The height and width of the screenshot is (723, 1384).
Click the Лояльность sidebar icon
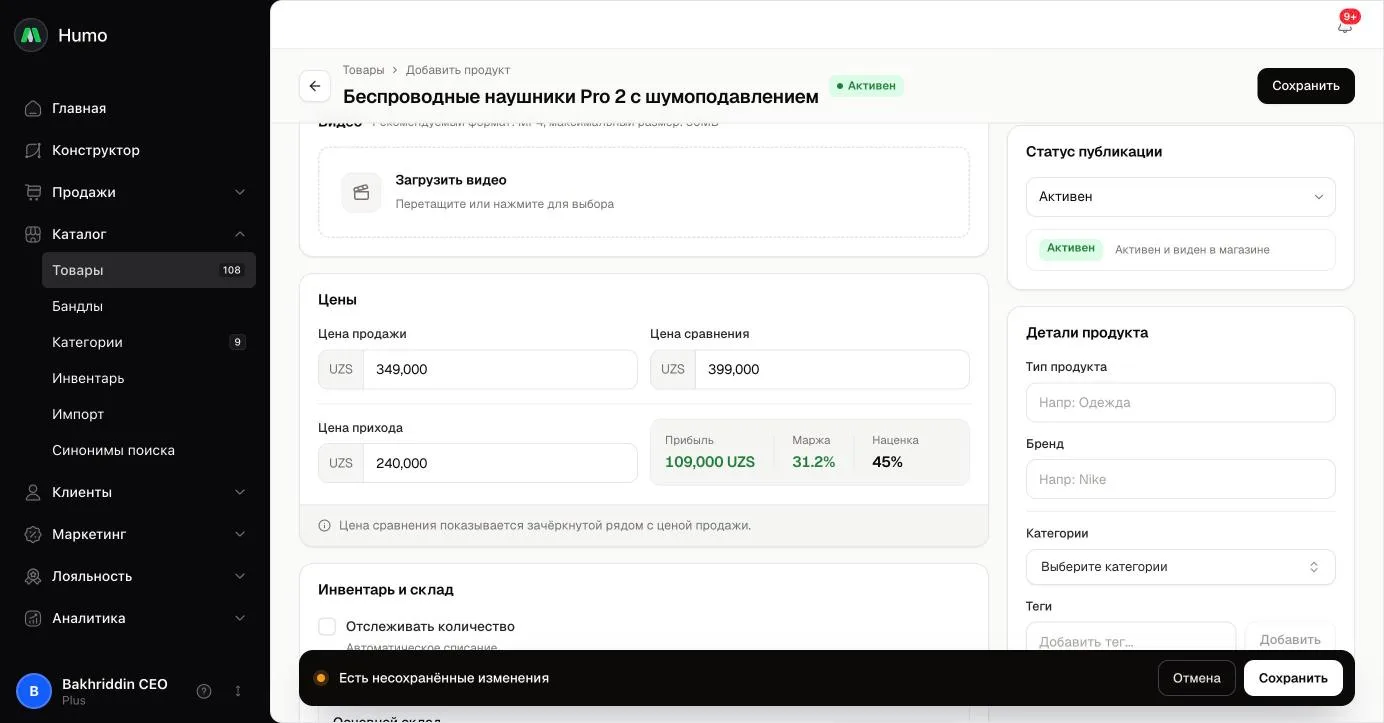[x=33, y=576]
